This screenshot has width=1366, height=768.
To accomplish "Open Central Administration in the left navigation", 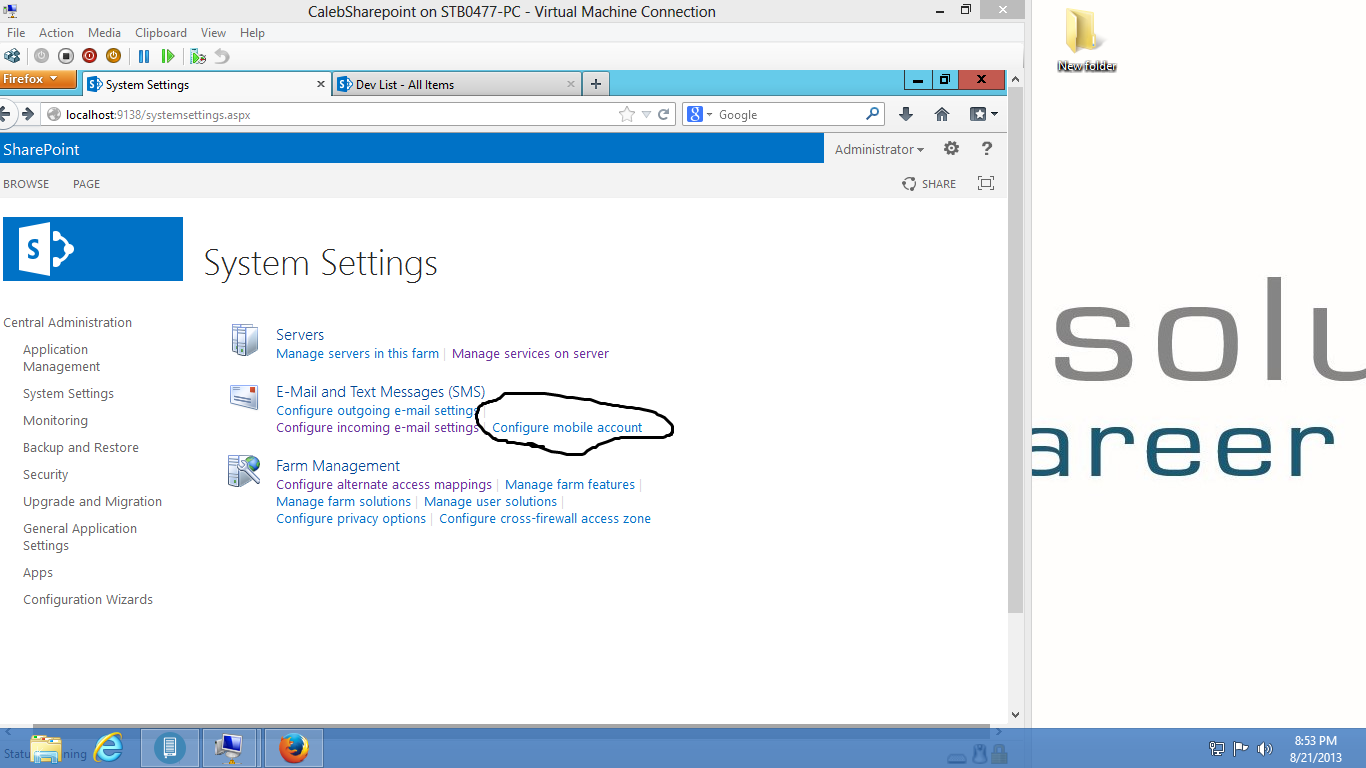I will coord(68,322).
